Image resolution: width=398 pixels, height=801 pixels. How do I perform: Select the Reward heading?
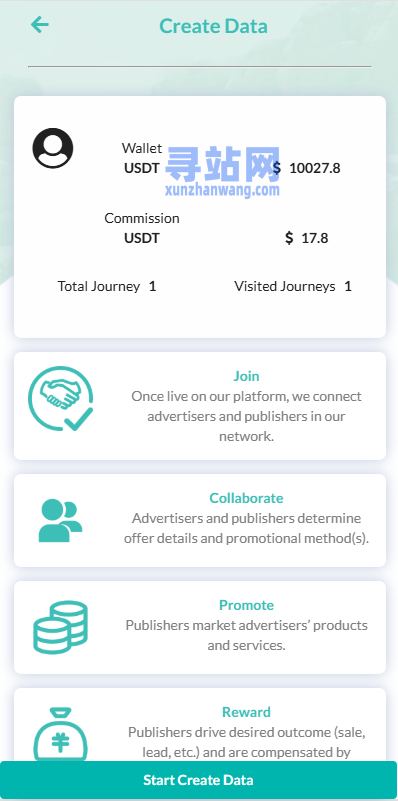[246, 712]
